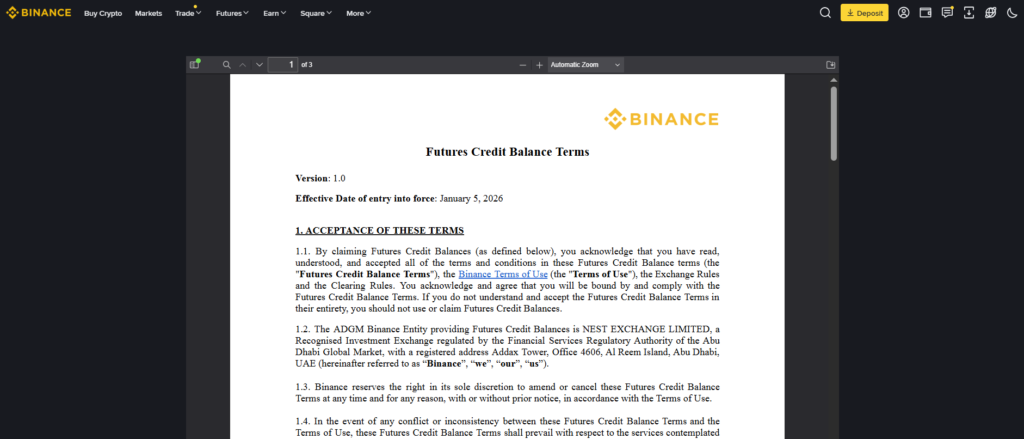
Task: Go to next PDF page arrow
Action: pos(259,65)
